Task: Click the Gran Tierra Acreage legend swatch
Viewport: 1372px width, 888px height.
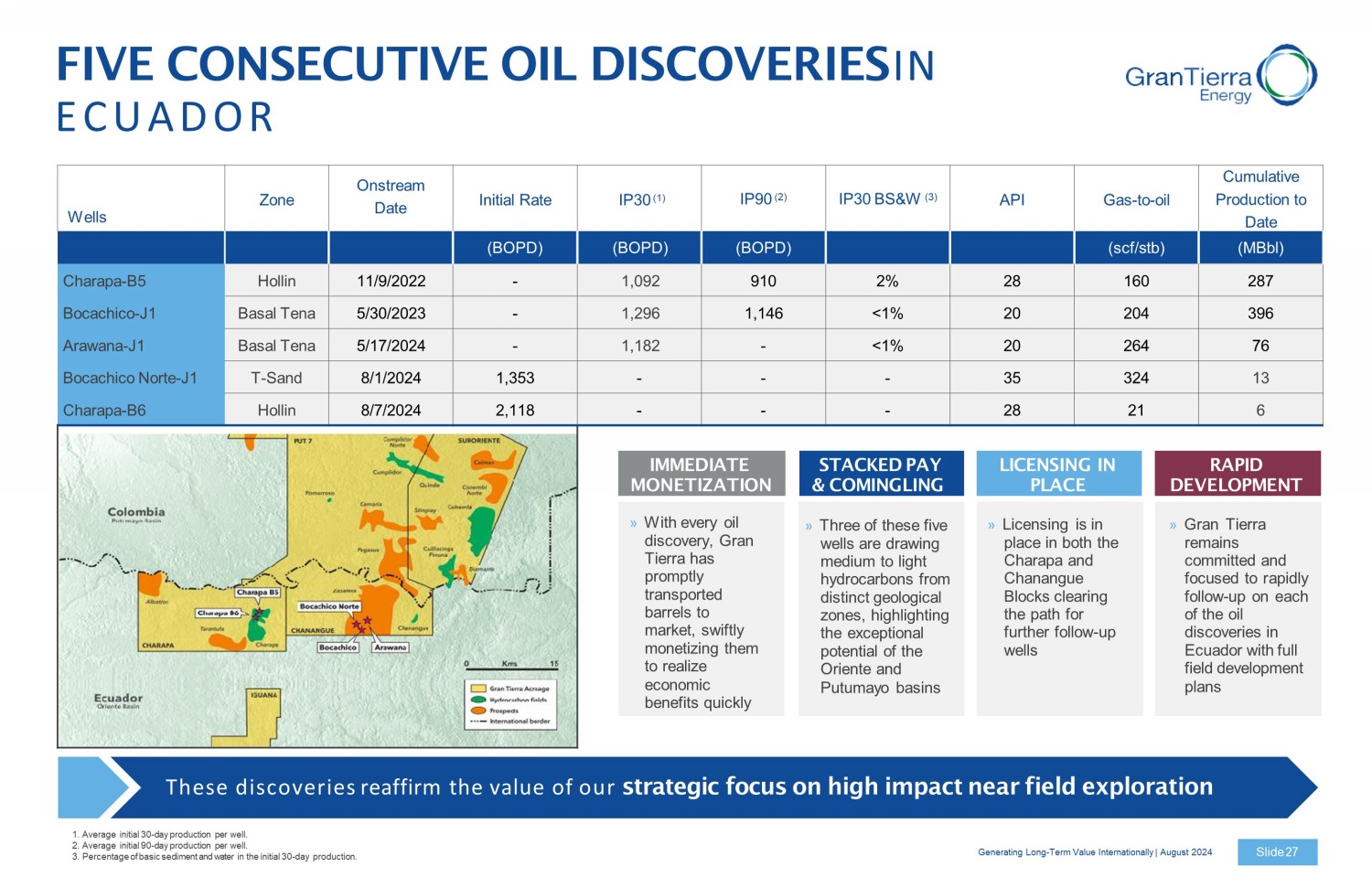Action: [477, 689]
